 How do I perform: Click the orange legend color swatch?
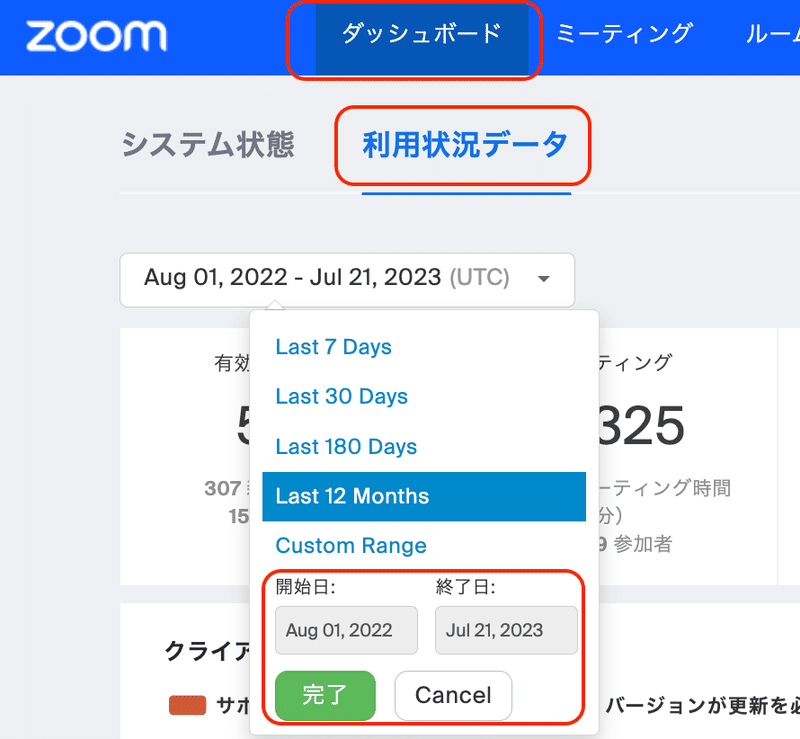[x=187, y=705]
